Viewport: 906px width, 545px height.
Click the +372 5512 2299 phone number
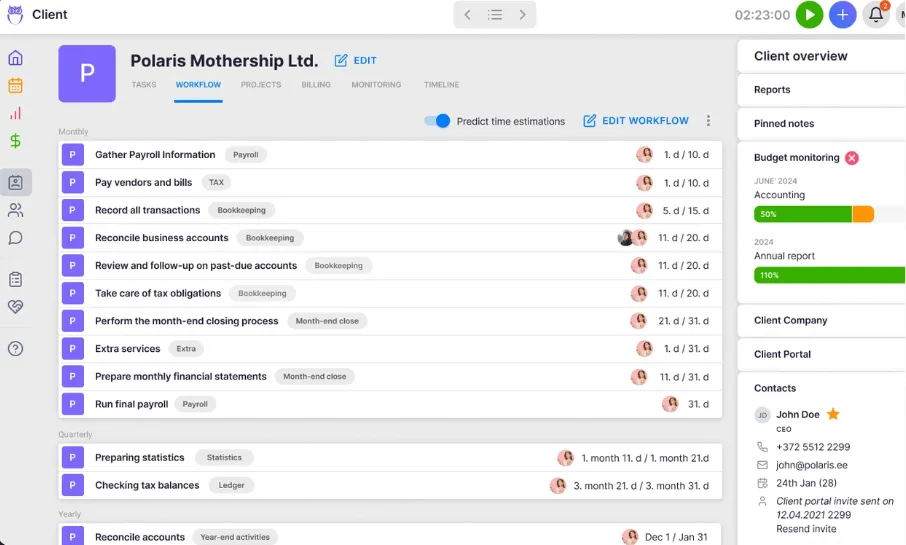pos(813,447)
